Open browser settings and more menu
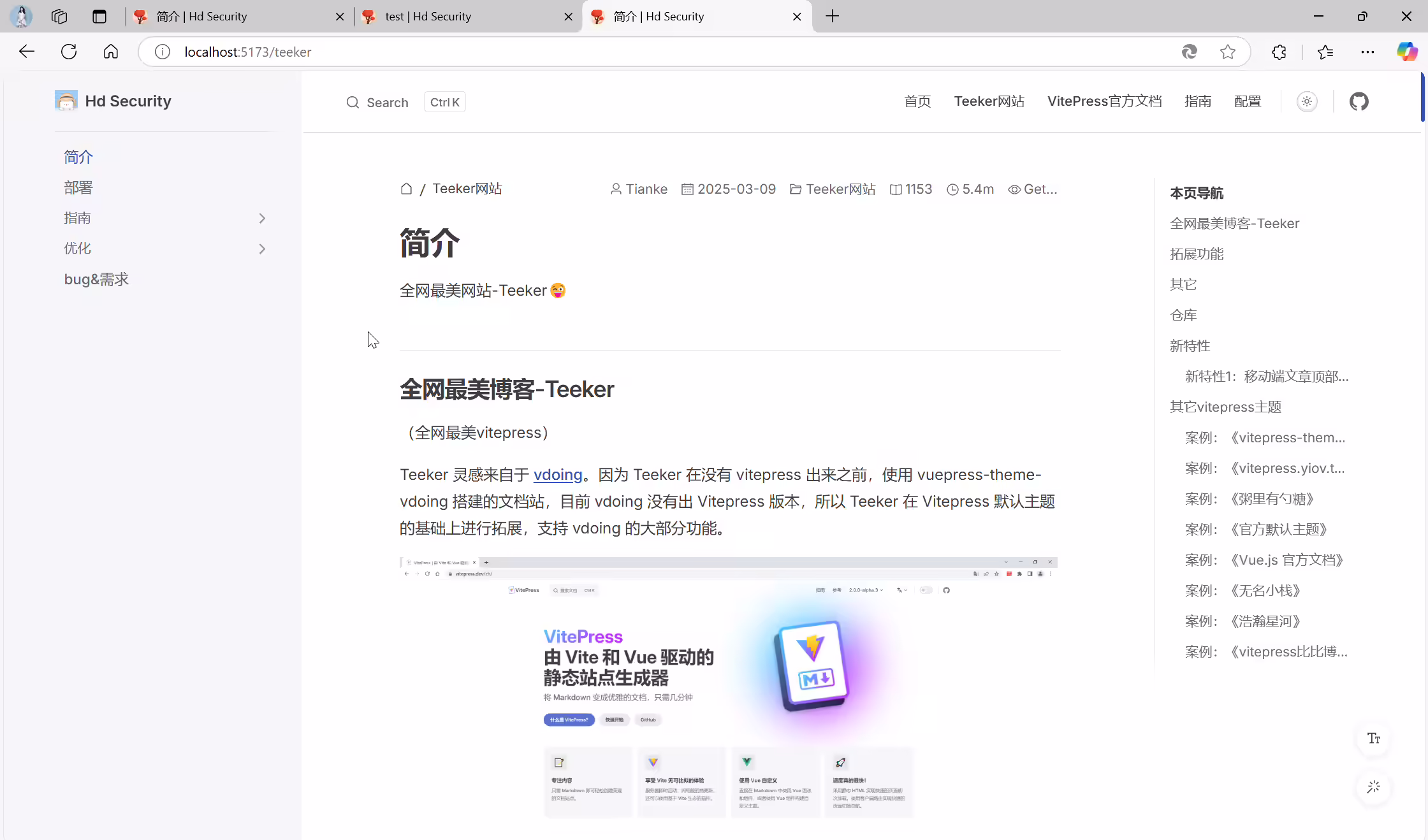The image size is (1428, 840). click(x=1367, y=52)
